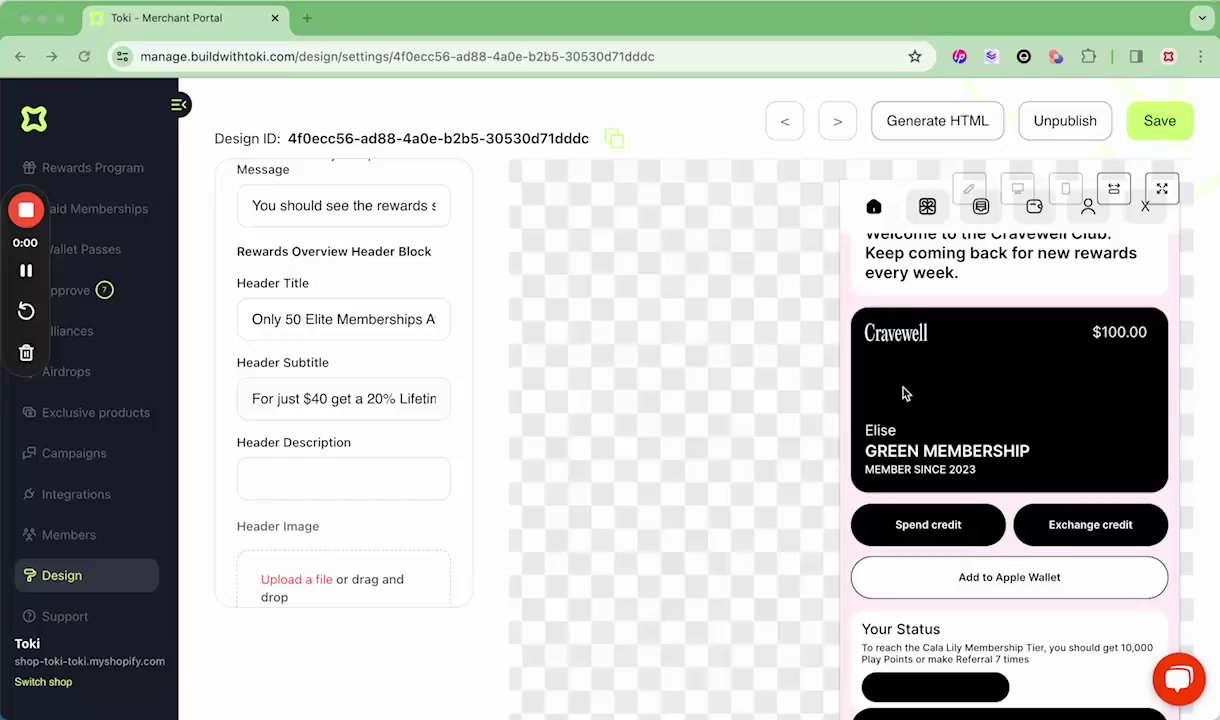Click Add to Apple Wallet button
Screen dimensions: 1220x720
coord(1009,577)
